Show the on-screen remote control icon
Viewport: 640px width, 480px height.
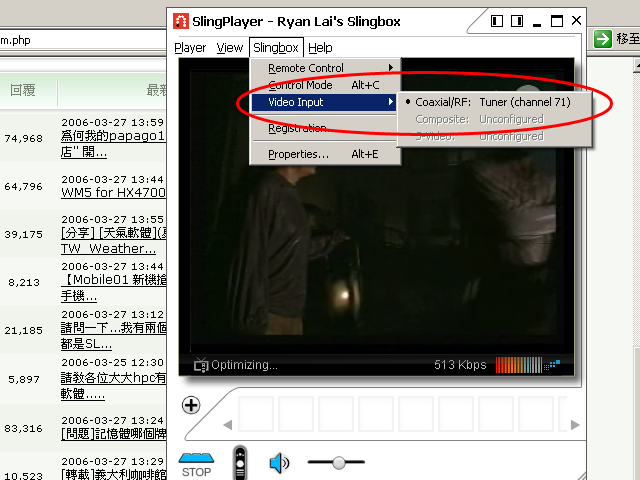pos(240,463)
